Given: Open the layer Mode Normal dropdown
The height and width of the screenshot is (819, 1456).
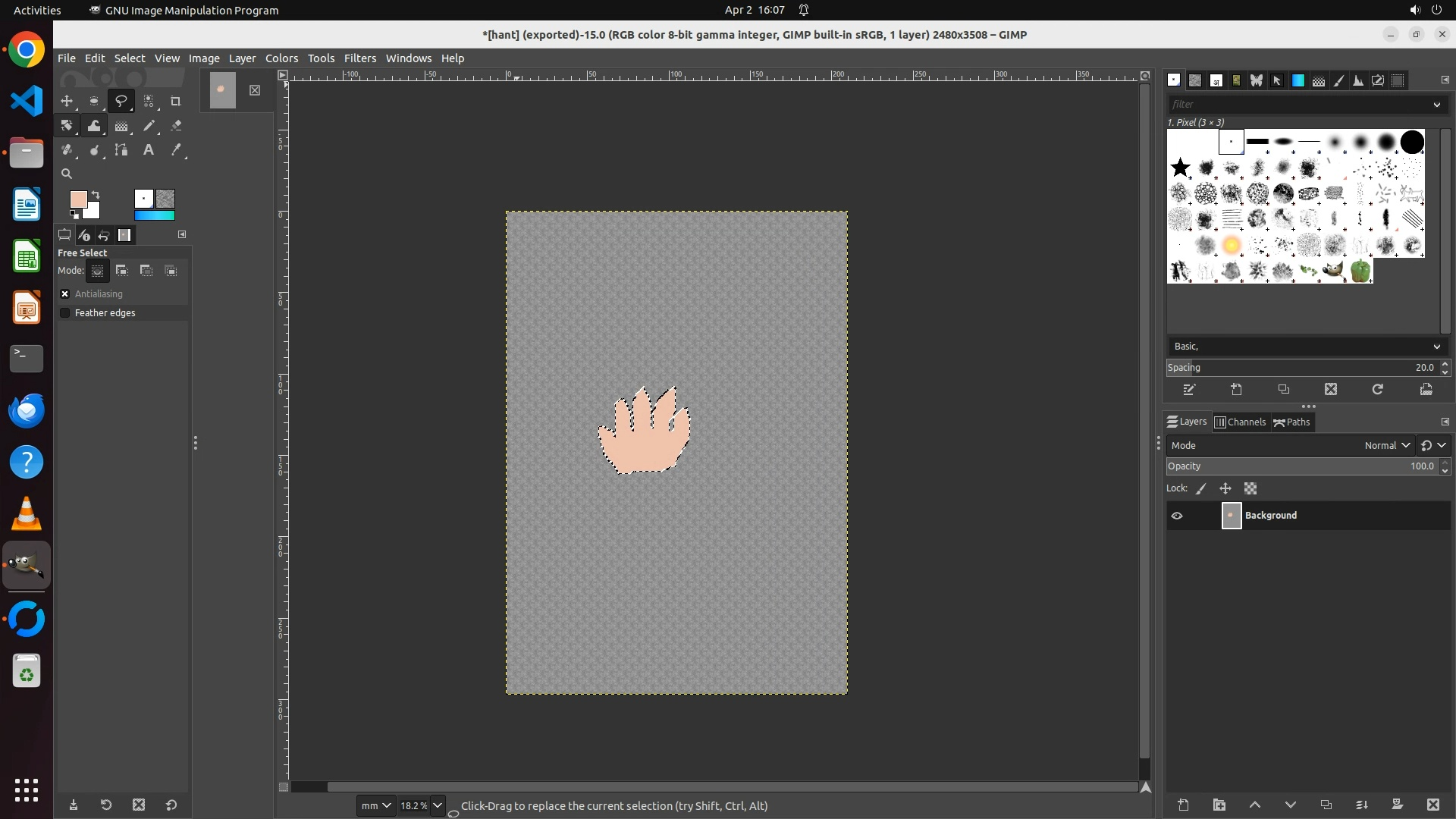Looking at the screenshot, I should pyautogui.click(x=1386, y=446).
